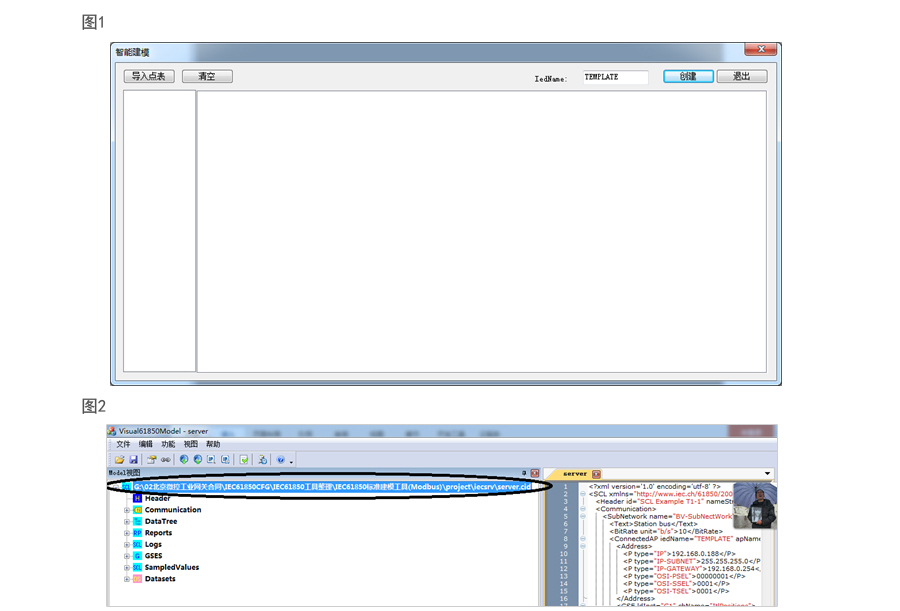Screen dimensions: 900x611
Task: Close the Model view panel
Action: coord(535,473)
